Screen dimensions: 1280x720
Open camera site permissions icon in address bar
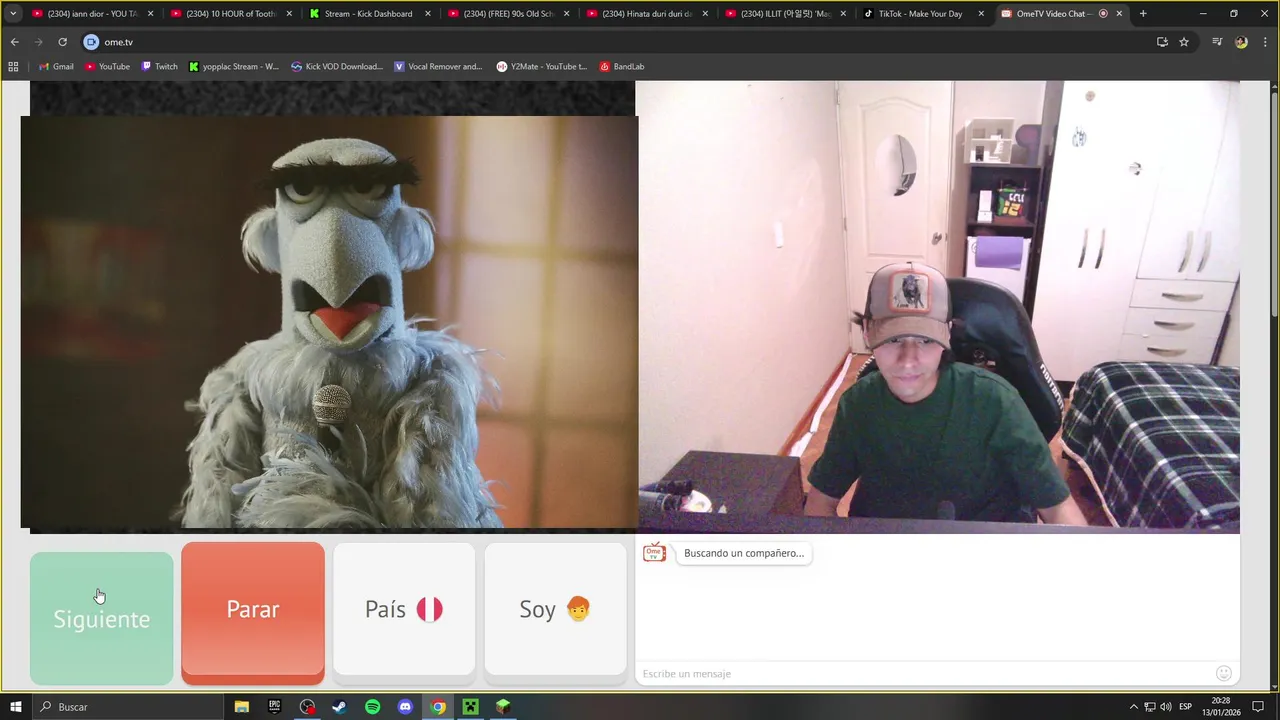92,42
